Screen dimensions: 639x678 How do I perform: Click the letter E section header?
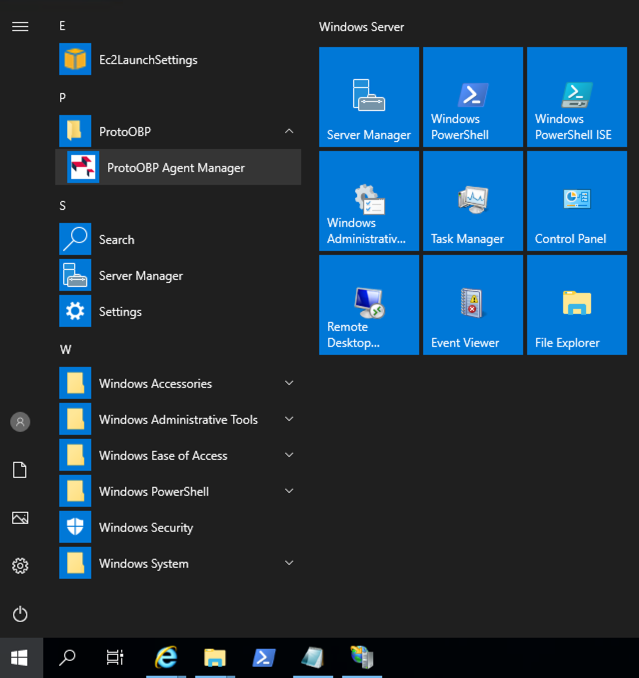(62, 26)
